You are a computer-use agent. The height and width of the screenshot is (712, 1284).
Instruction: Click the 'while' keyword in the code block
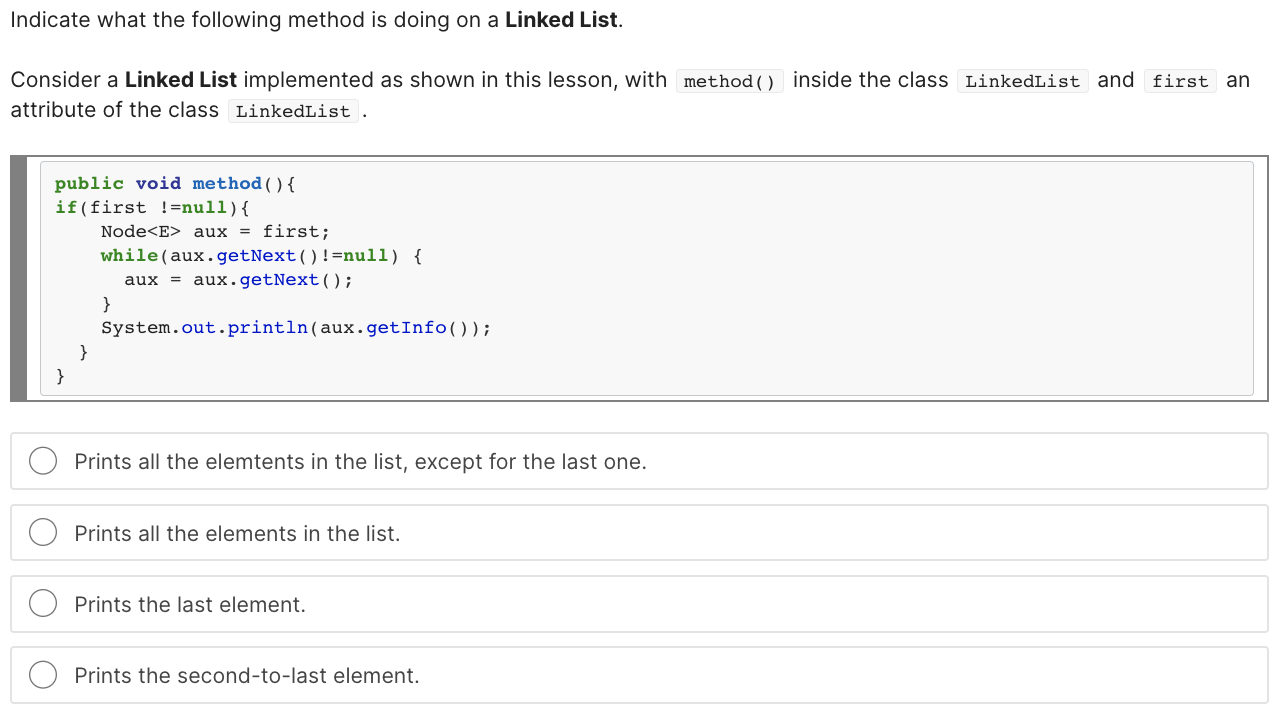pyautogui.click(x=129, y=255)
